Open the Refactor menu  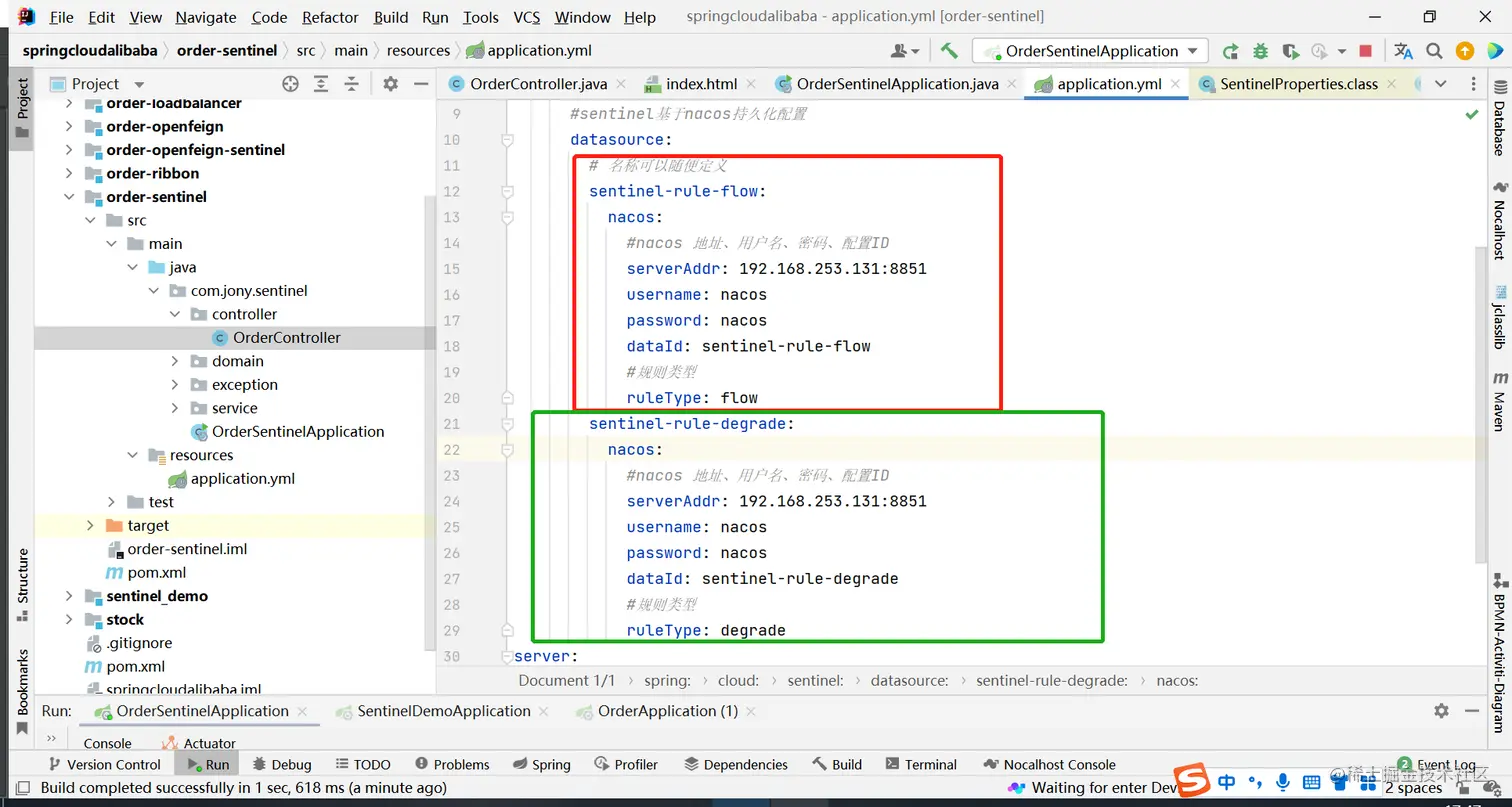coord(330,17)
